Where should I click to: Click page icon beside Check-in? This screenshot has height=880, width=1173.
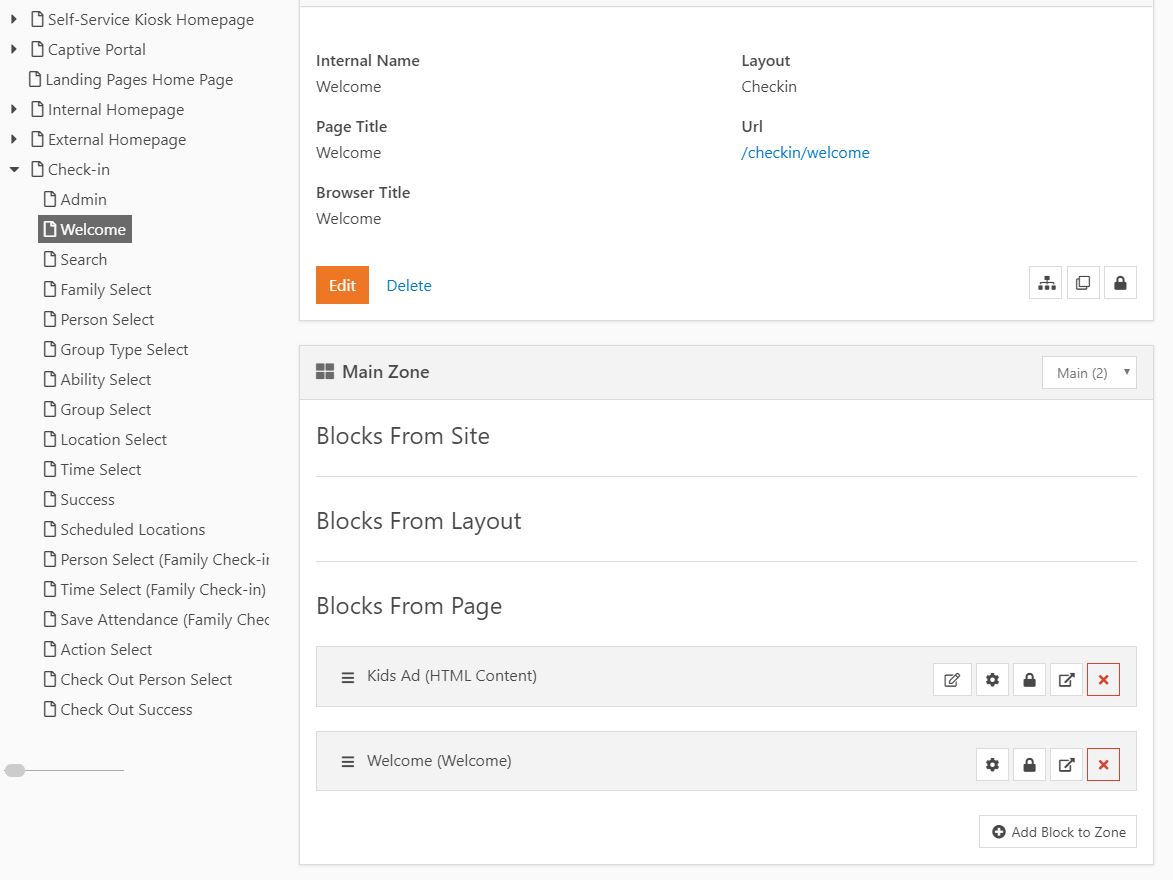(x=37, y=169)
